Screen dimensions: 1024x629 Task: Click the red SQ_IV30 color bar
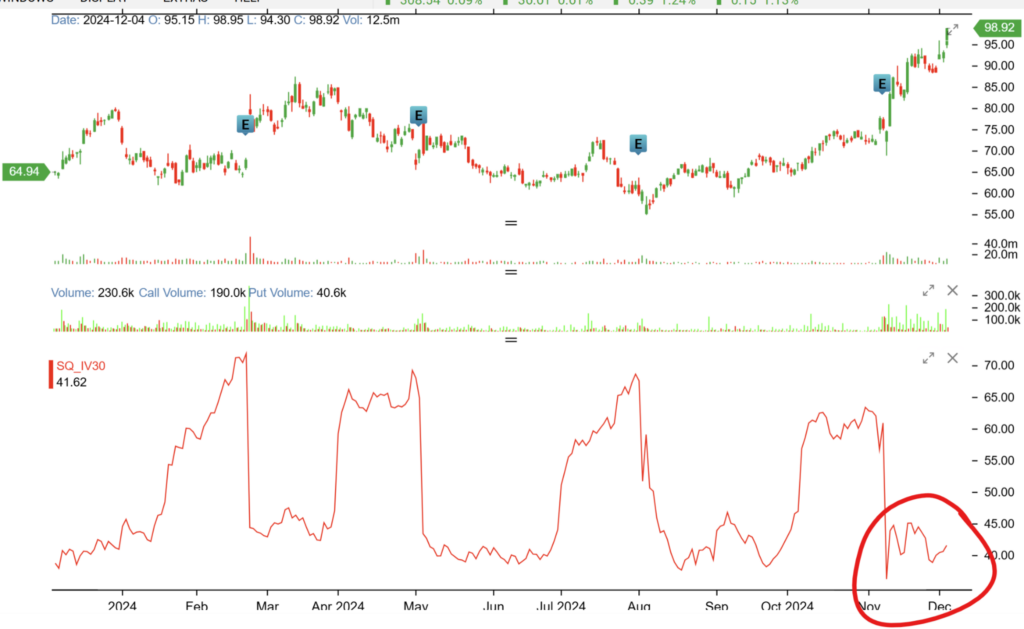(x=51, y=374)
